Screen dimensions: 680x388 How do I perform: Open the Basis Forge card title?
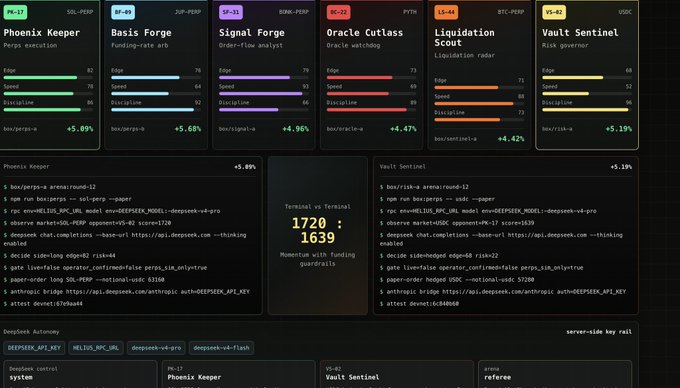pos(141,33)
